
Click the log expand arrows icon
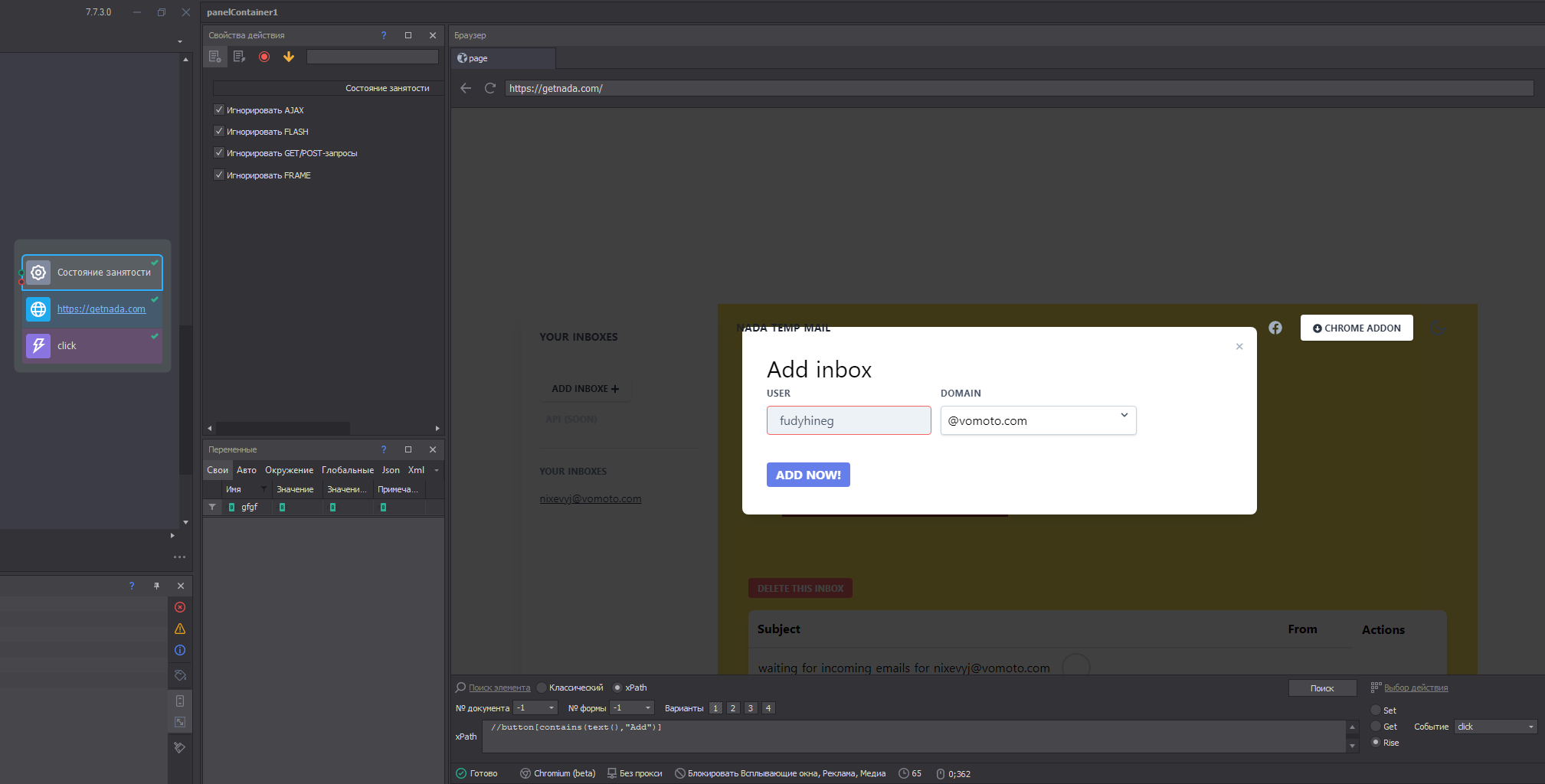[x=180, y=722]
